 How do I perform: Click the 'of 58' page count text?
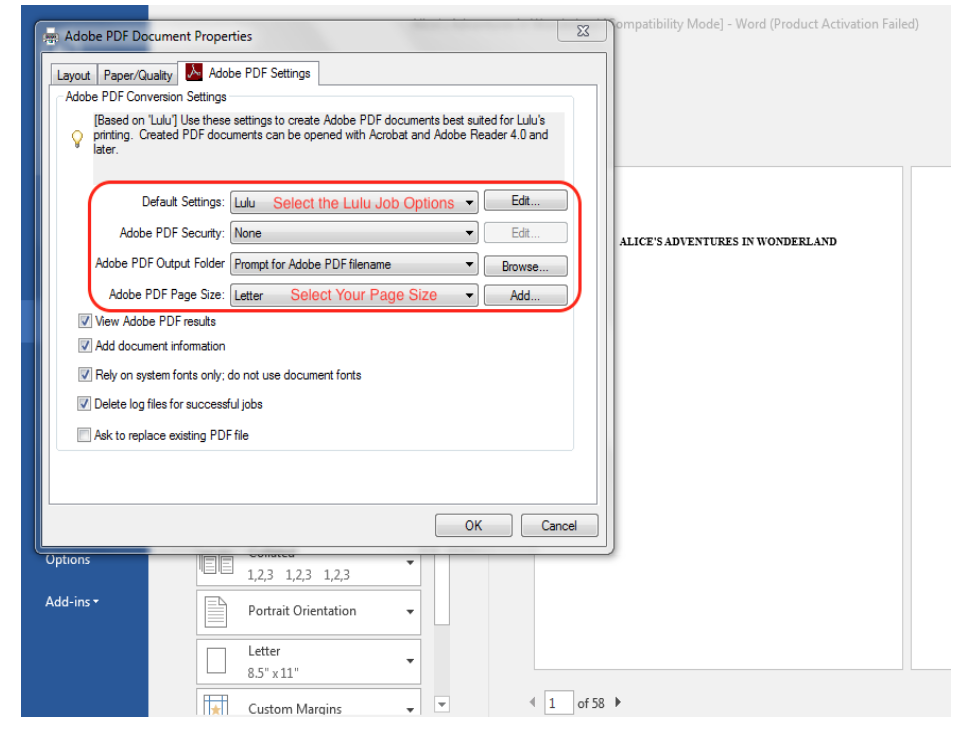click(591, 703)
